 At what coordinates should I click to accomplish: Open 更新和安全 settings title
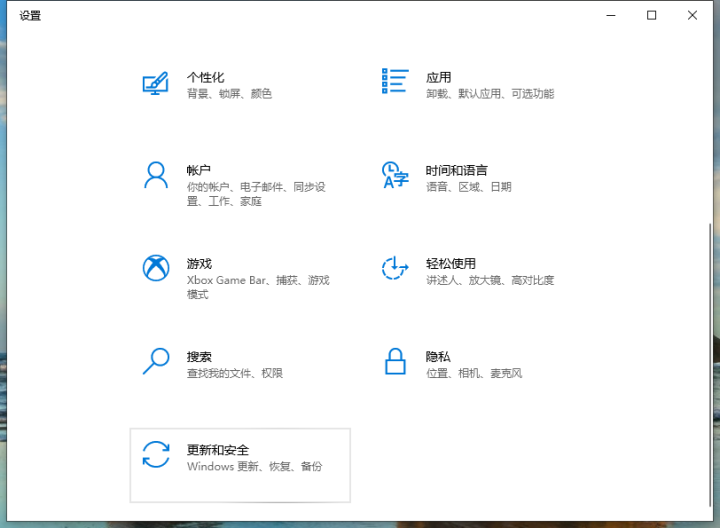tap(218, 450)
